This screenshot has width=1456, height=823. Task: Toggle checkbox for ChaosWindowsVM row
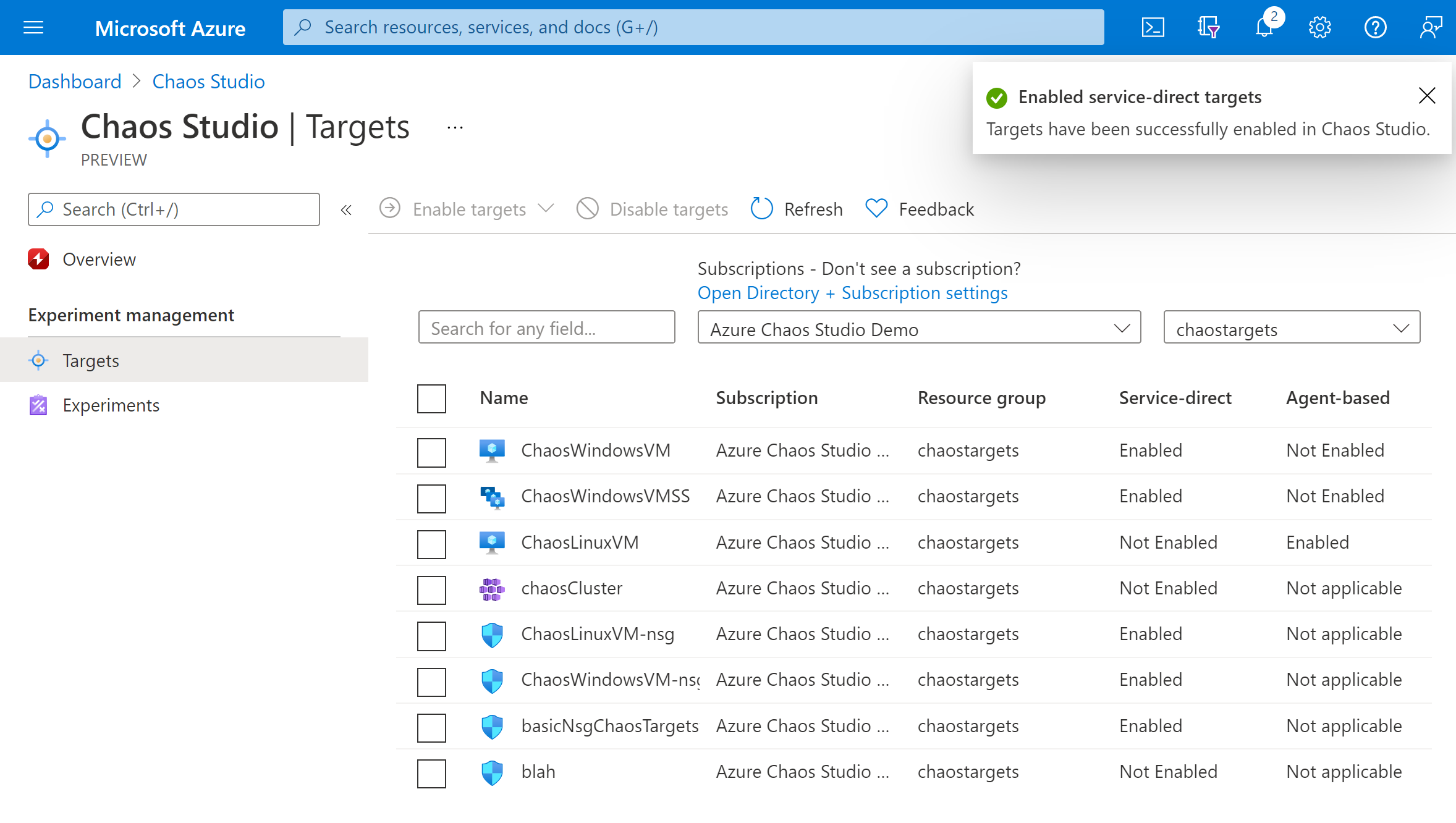coord(431,452)
